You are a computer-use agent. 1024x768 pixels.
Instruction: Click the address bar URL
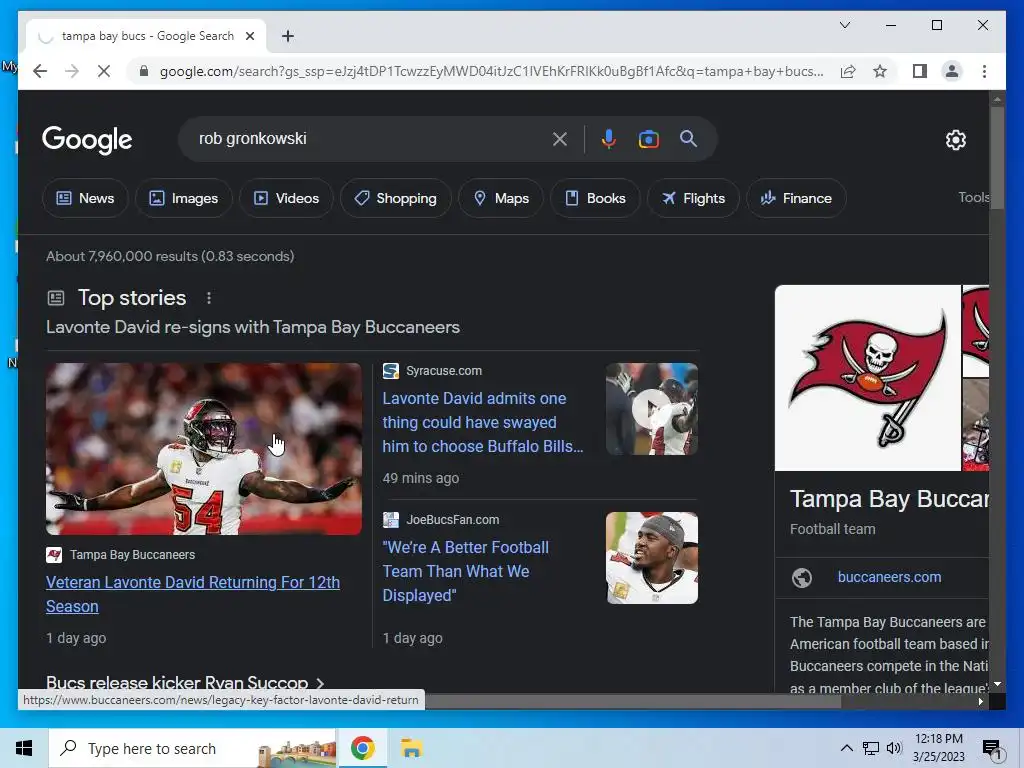tap(491, 71)
